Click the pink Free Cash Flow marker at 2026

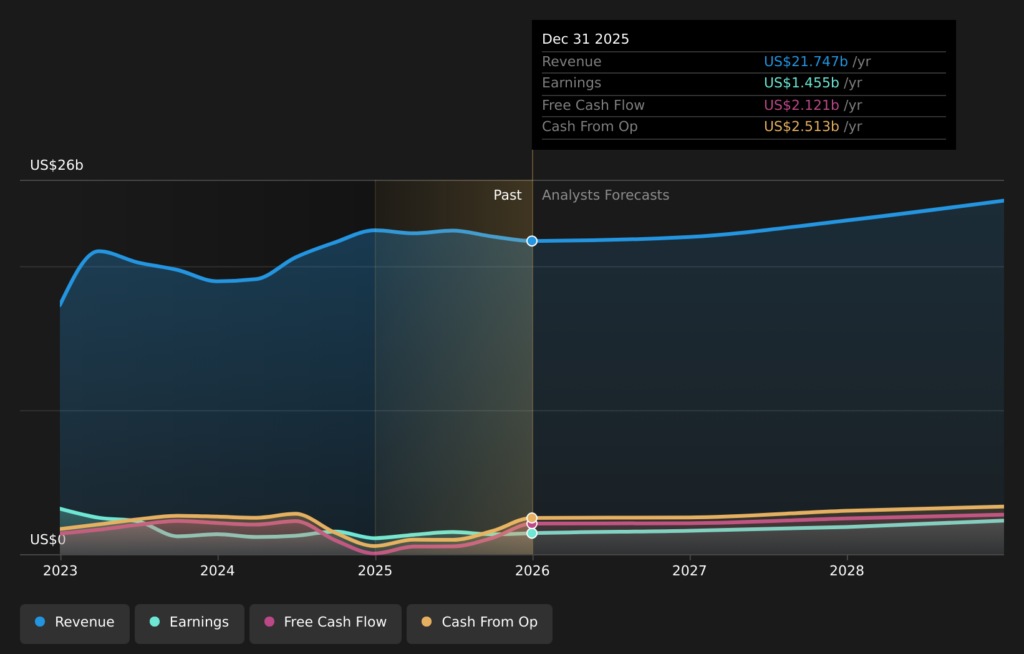coord(532,524)
